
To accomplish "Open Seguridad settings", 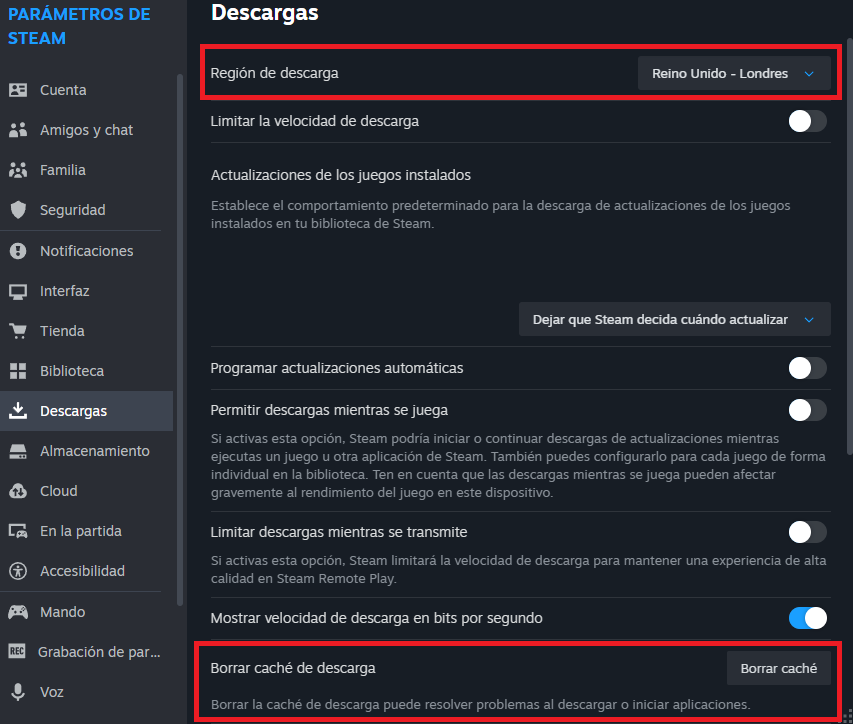I will (x=86, y=210).
